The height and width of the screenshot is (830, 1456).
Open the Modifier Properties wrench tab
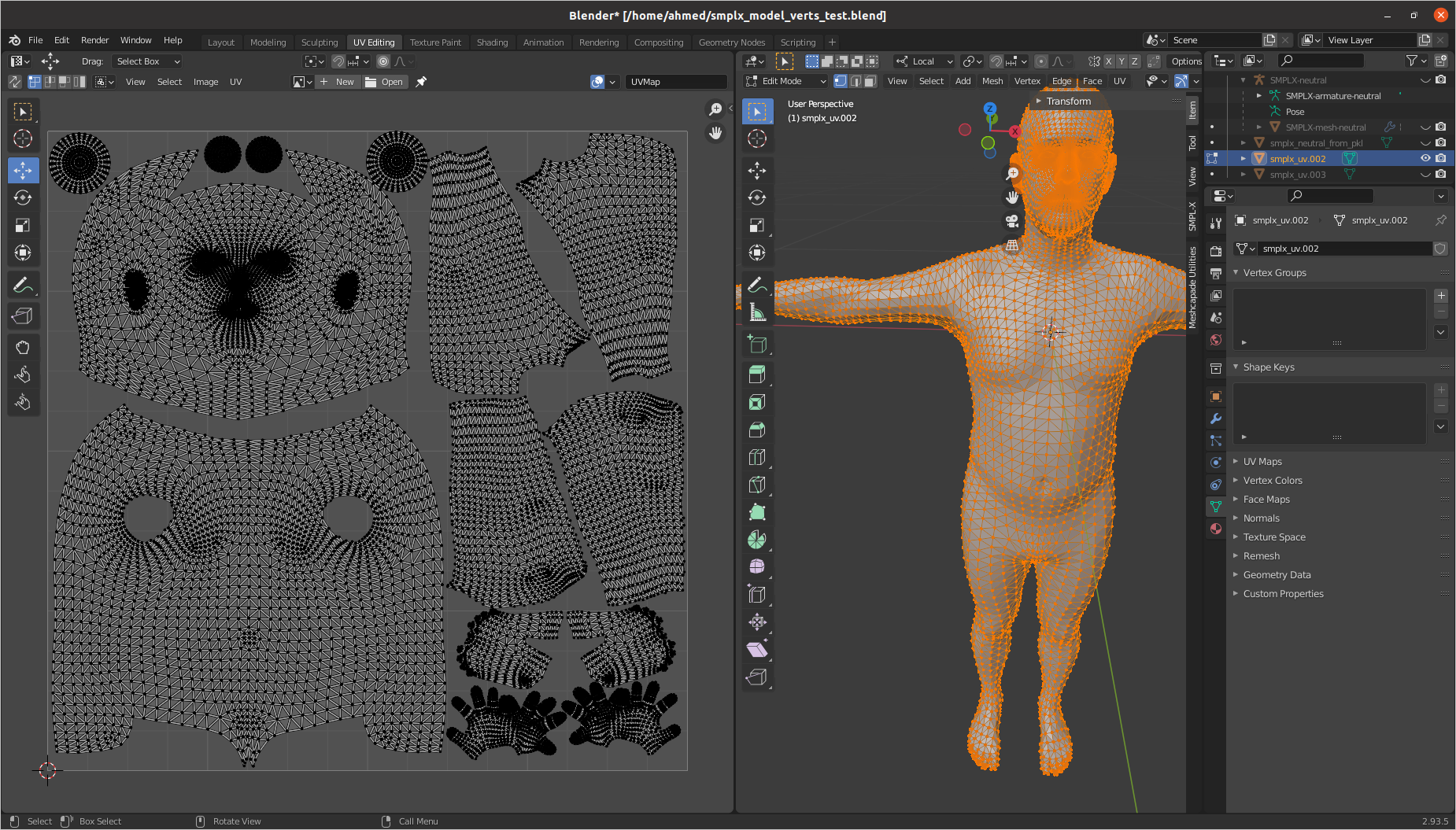pos(1215,418)
